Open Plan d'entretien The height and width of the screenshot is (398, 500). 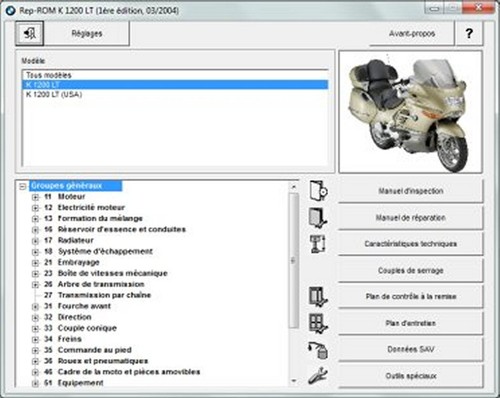pos(411,323)
